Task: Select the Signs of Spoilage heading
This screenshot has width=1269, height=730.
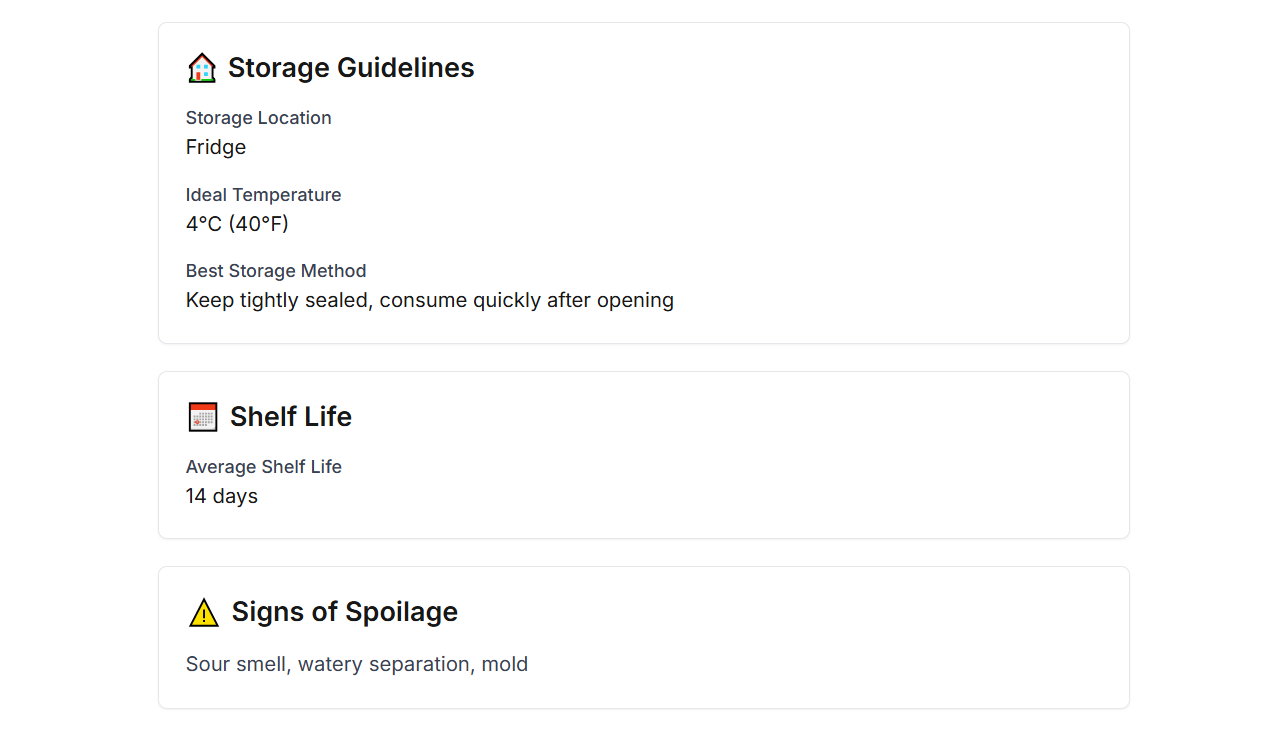Action: pos(345,612)
